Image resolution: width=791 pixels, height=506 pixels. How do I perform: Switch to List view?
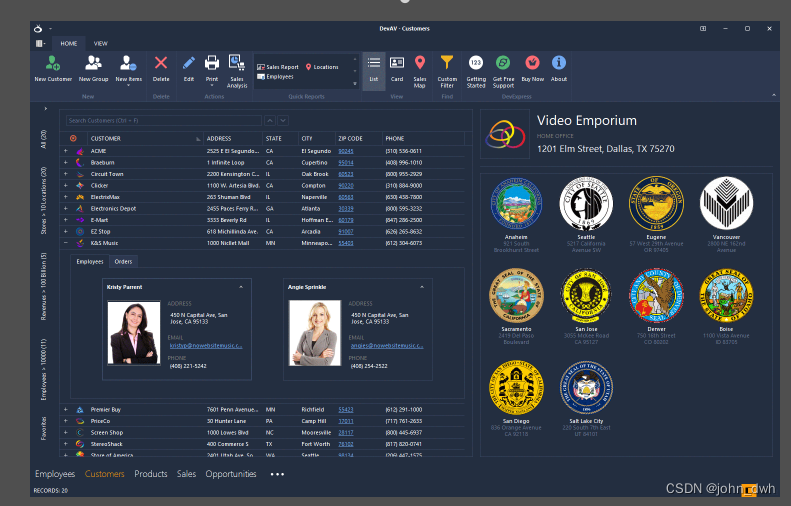click(374, 71)
